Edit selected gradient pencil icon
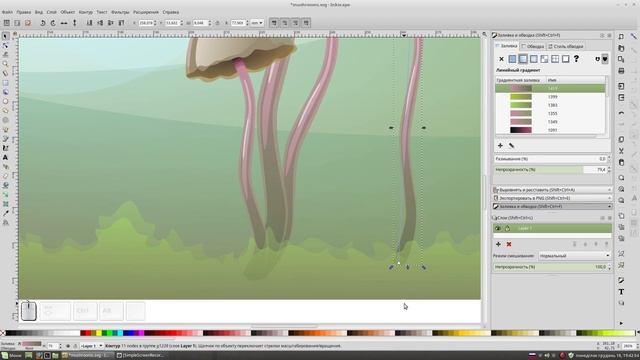The height and width of the screenshot is (360, 640). pos(511,145)
